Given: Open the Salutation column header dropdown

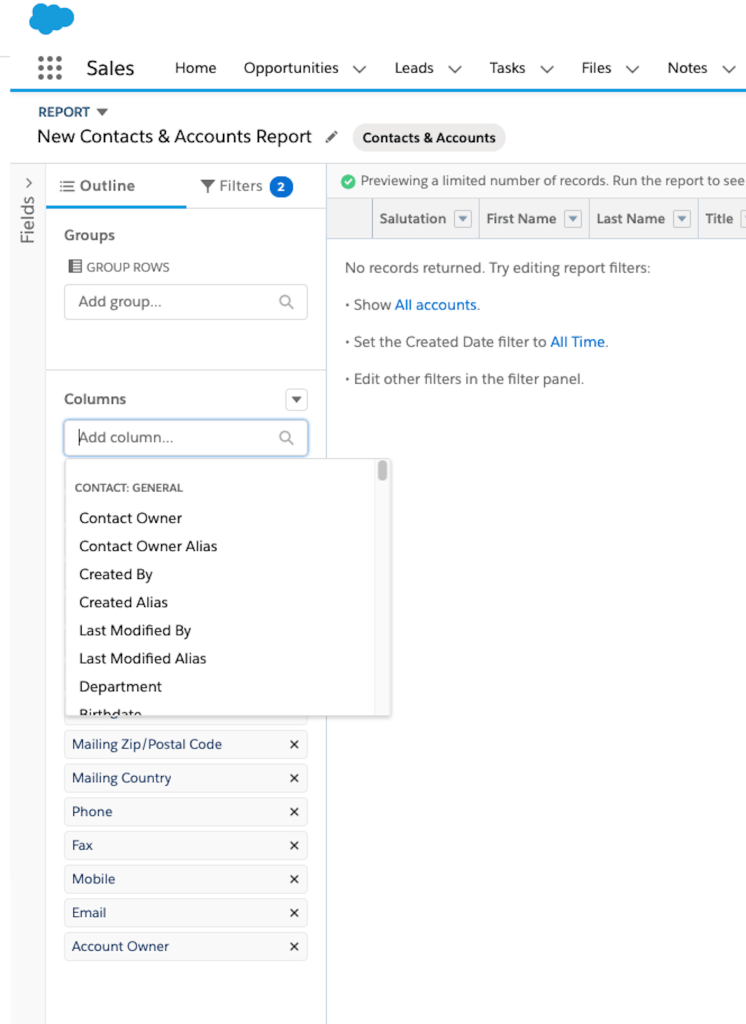Looking at the screenshot, I should point(462,219).
